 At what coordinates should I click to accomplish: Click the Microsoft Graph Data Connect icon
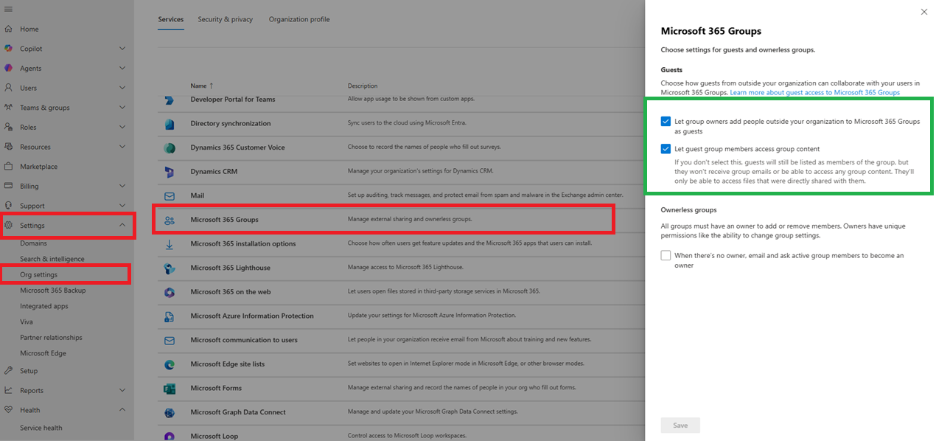(169, 412)
